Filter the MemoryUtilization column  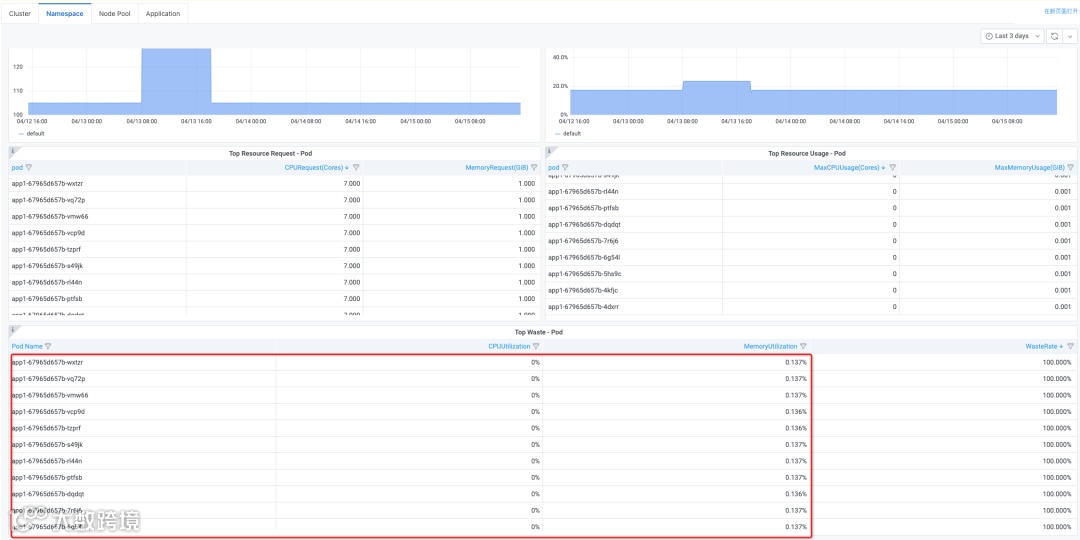coord(803,346)
